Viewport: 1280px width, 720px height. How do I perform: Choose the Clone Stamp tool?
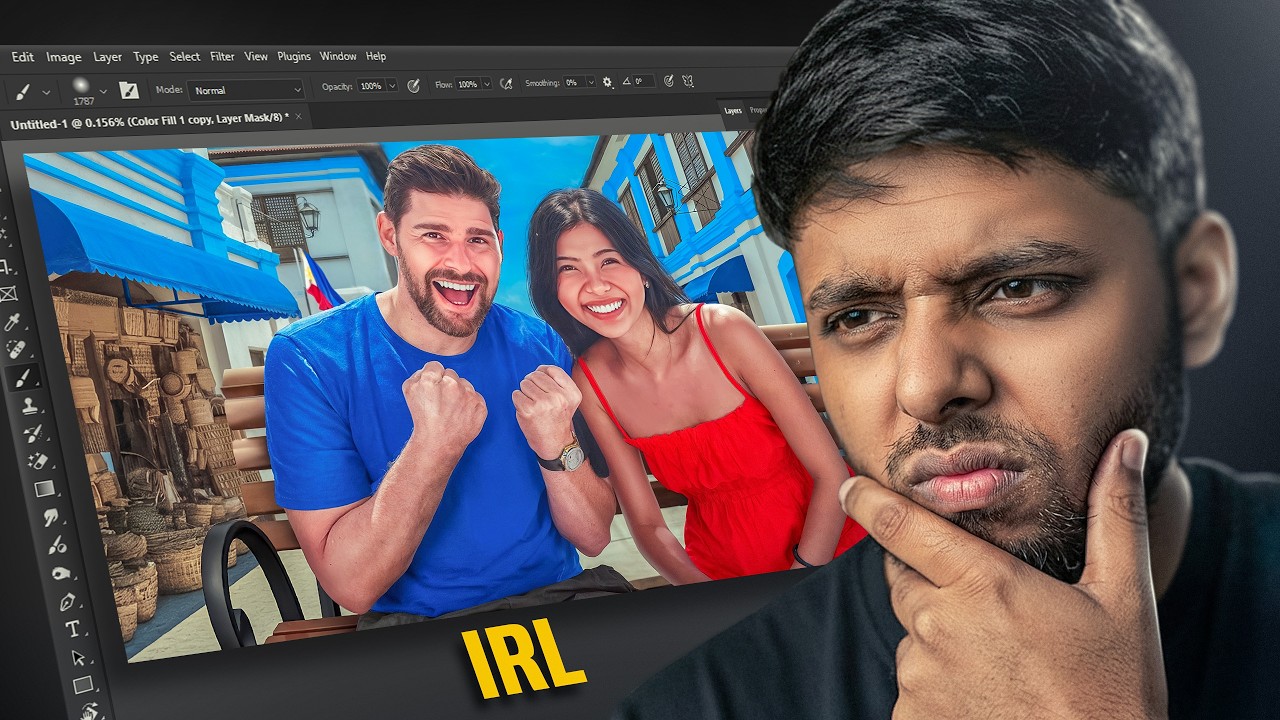tap(29, 406)
